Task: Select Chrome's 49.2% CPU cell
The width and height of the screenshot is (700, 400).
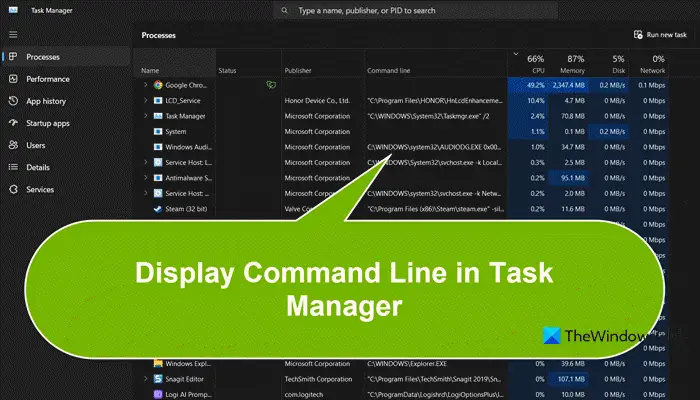Action: pos(528,85)
